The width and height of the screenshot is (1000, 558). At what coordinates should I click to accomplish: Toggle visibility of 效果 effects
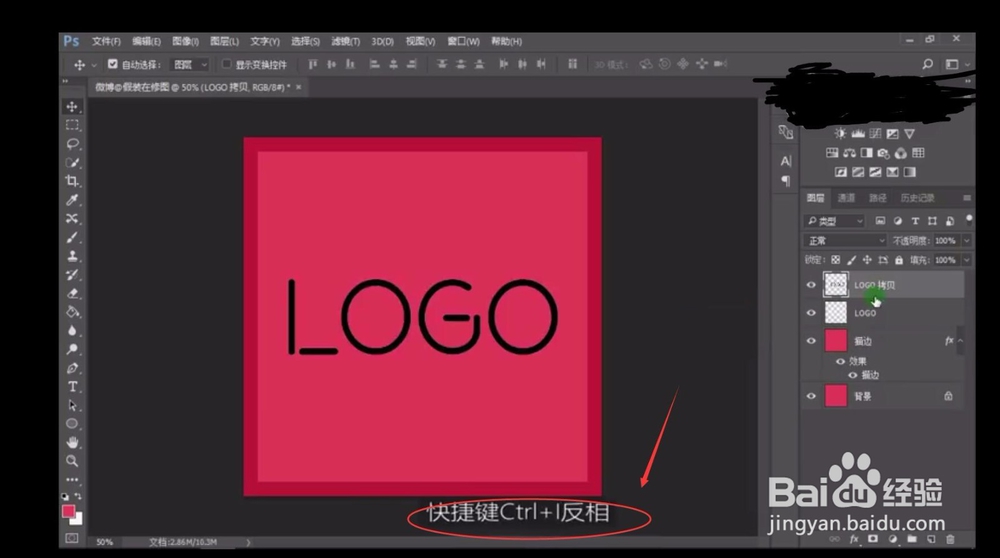pyautogui.click(x=841, y=362)
